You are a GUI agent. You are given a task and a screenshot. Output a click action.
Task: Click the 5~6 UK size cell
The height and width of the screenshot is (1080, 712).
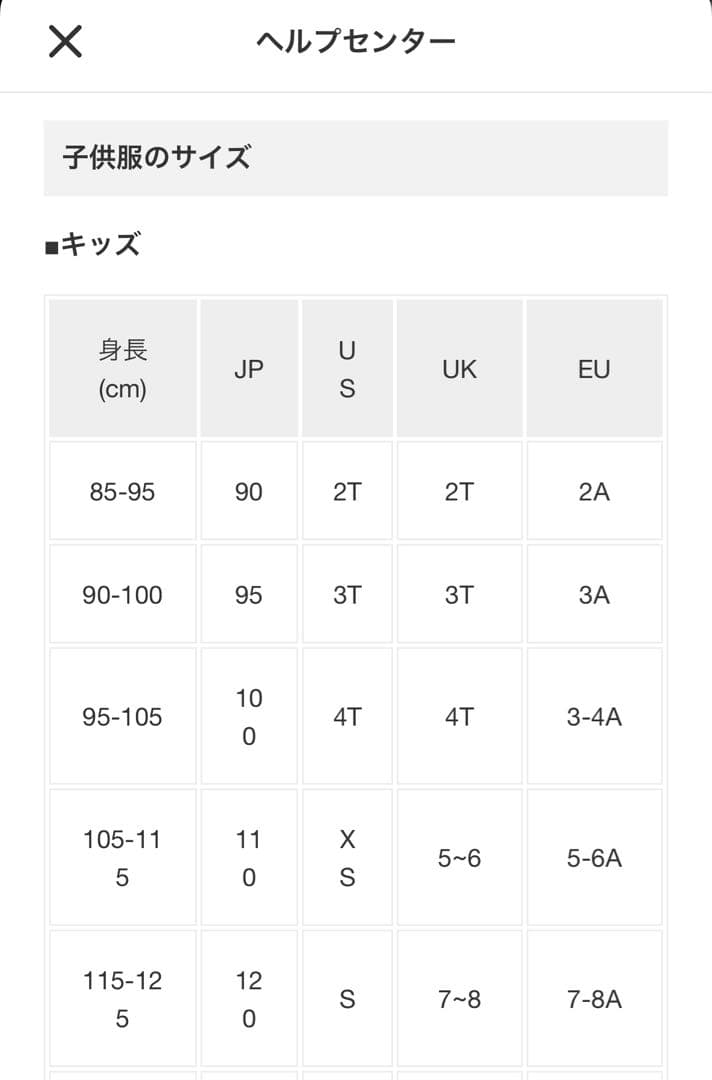point(459,858)
